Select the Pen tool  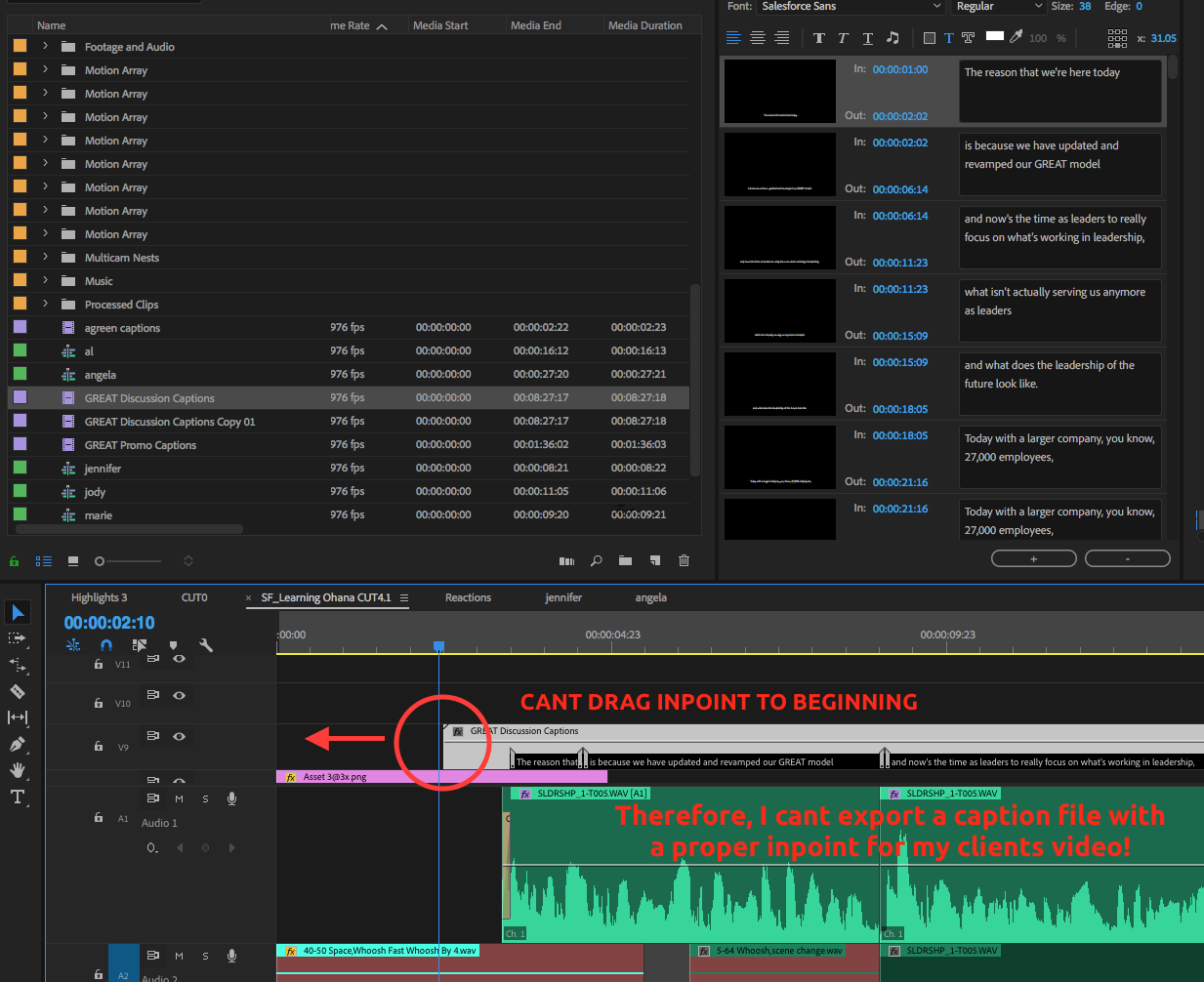18,744
